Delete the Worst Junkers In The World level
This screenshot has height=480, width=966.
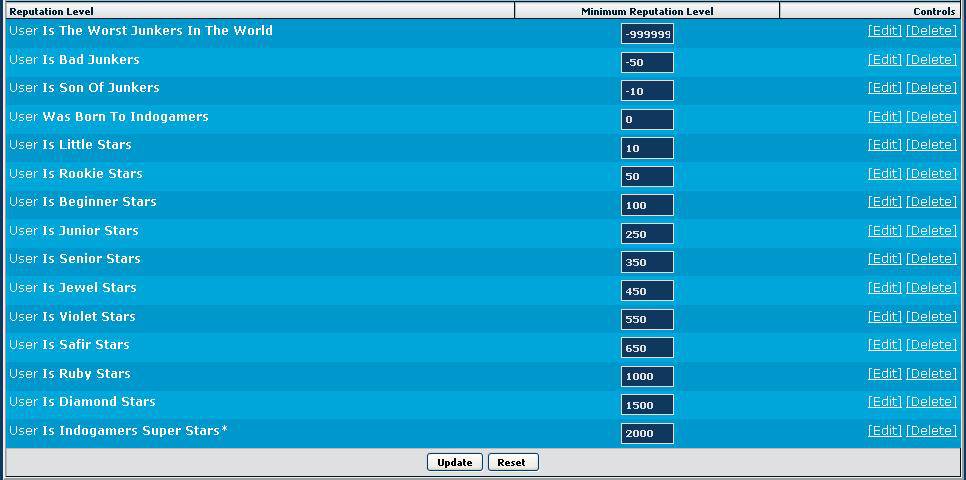(x=932, y=31)
